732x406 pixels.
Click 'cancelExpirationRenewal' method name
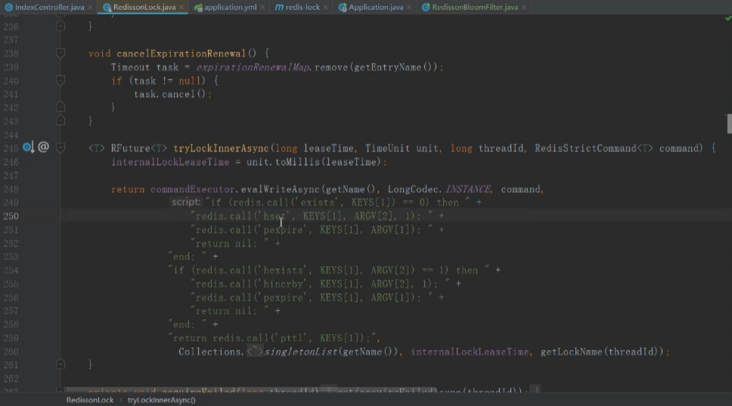181,54
